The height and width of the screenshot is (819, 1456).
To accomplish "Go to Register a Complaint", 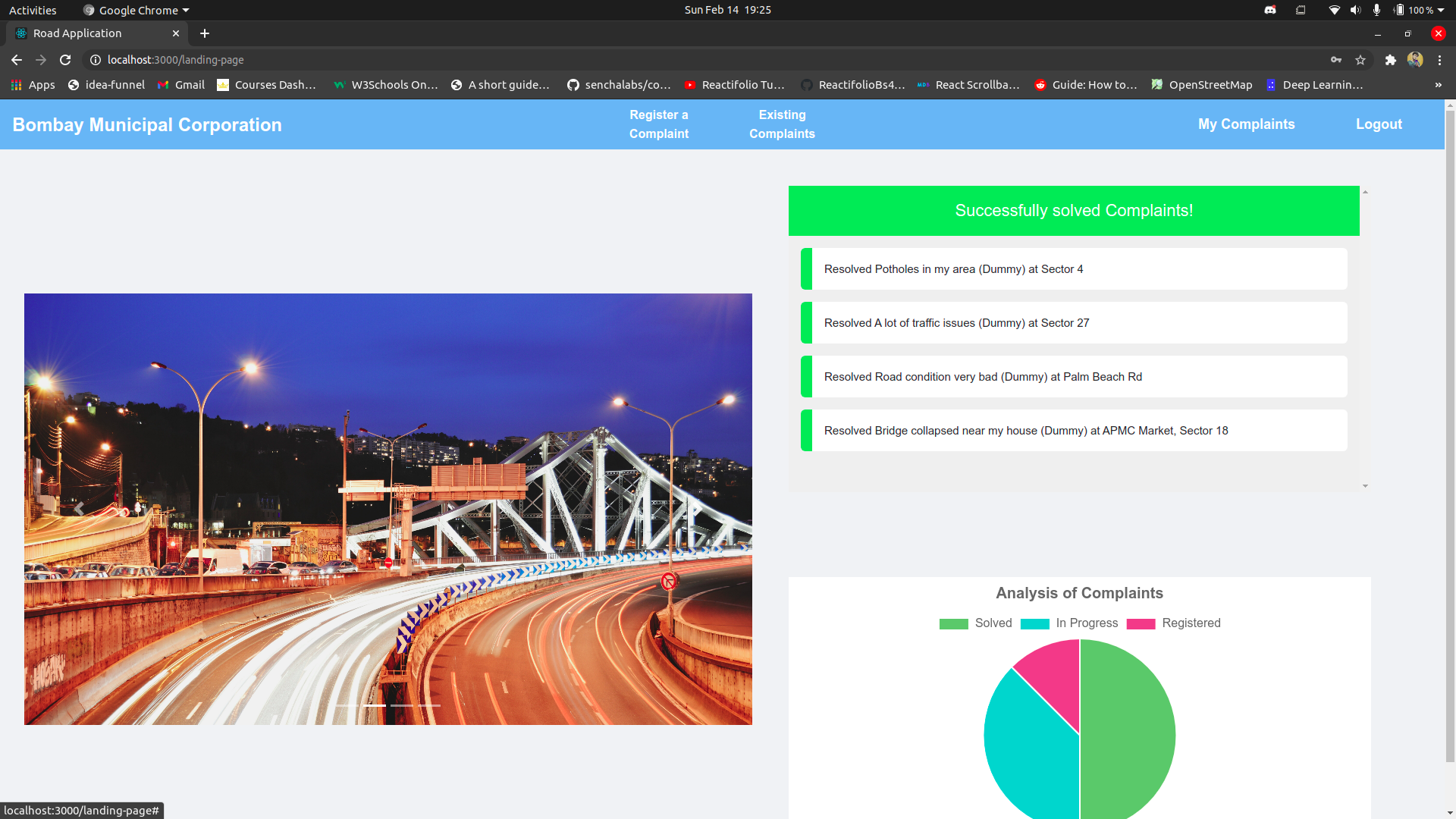I will point(658,124).
